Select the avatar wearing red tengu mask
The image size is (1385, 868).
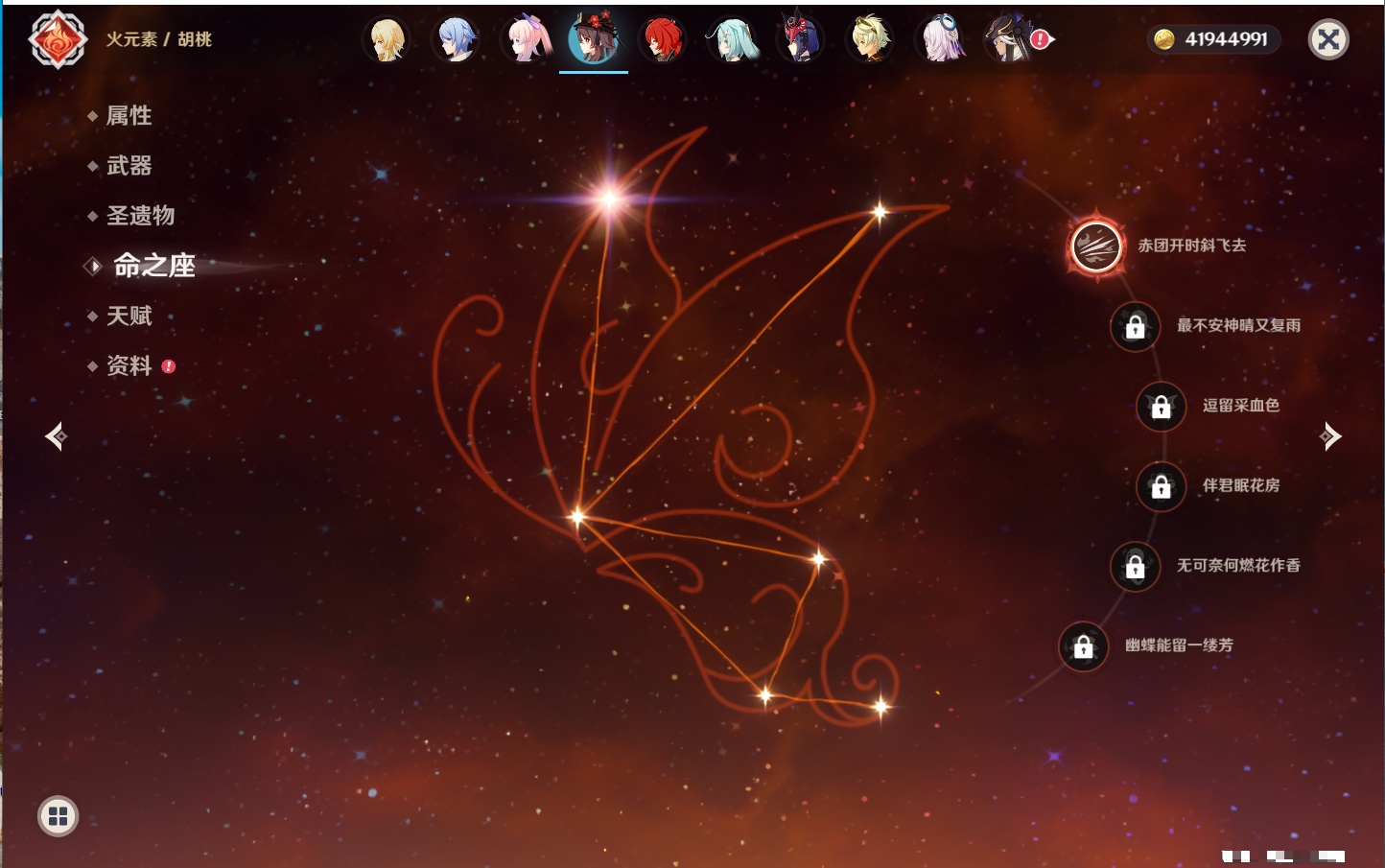(800, 38)
